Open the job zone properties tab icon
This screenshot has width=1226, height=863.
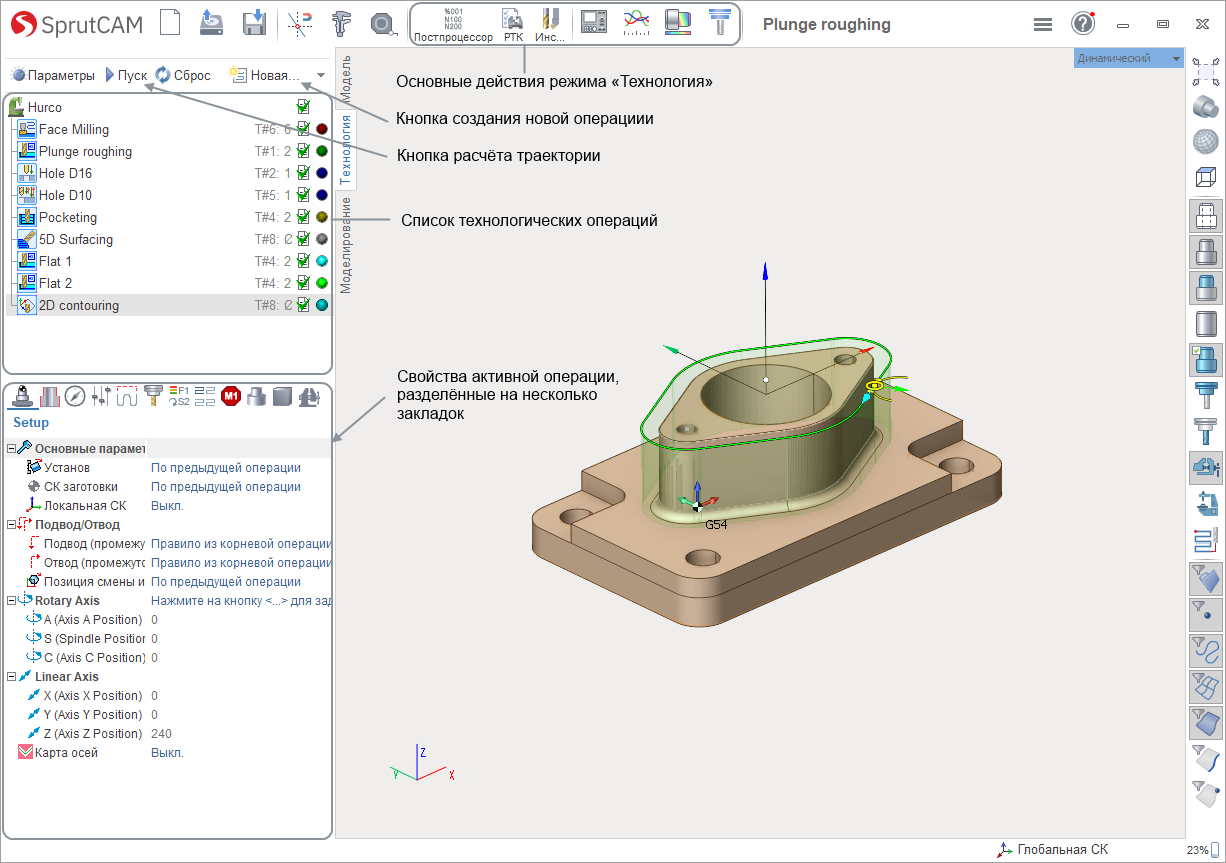(50, 397)
